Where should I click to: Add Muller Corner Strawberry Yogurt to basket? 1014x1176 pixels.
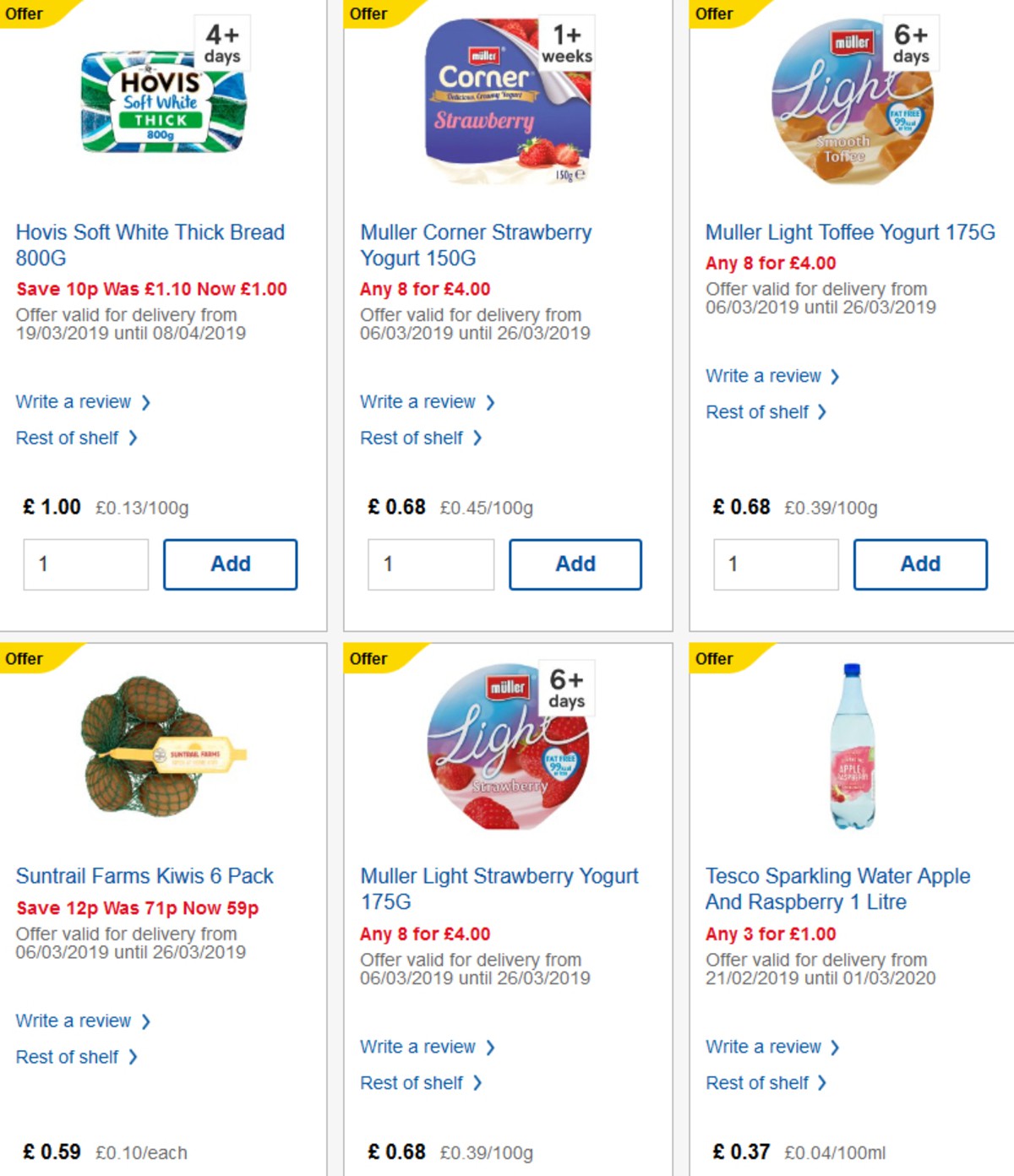click(x=575, y=563)
